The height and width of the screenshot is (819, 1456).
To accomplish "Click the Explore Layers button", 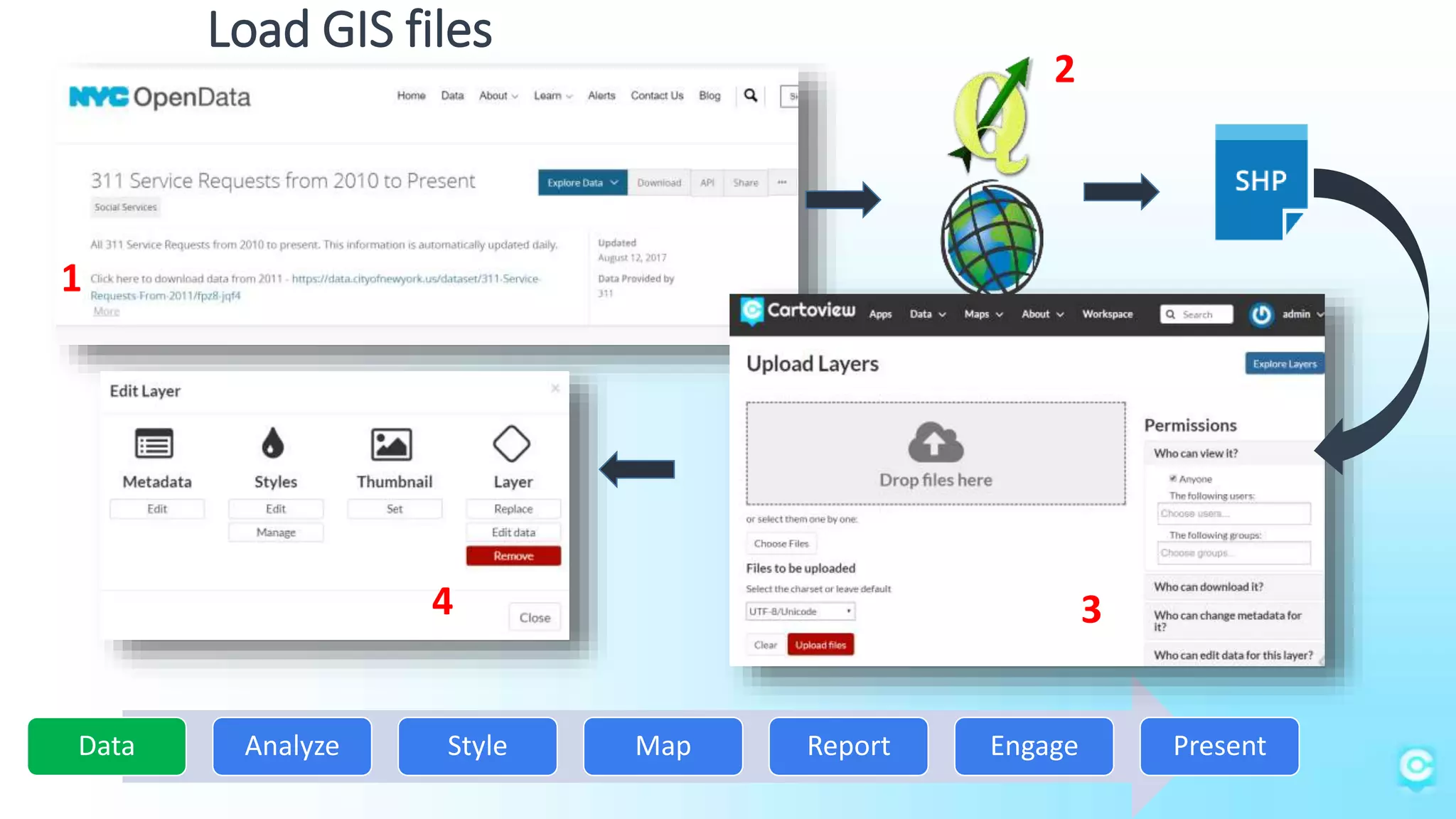I will click(x=1284, y=363).
